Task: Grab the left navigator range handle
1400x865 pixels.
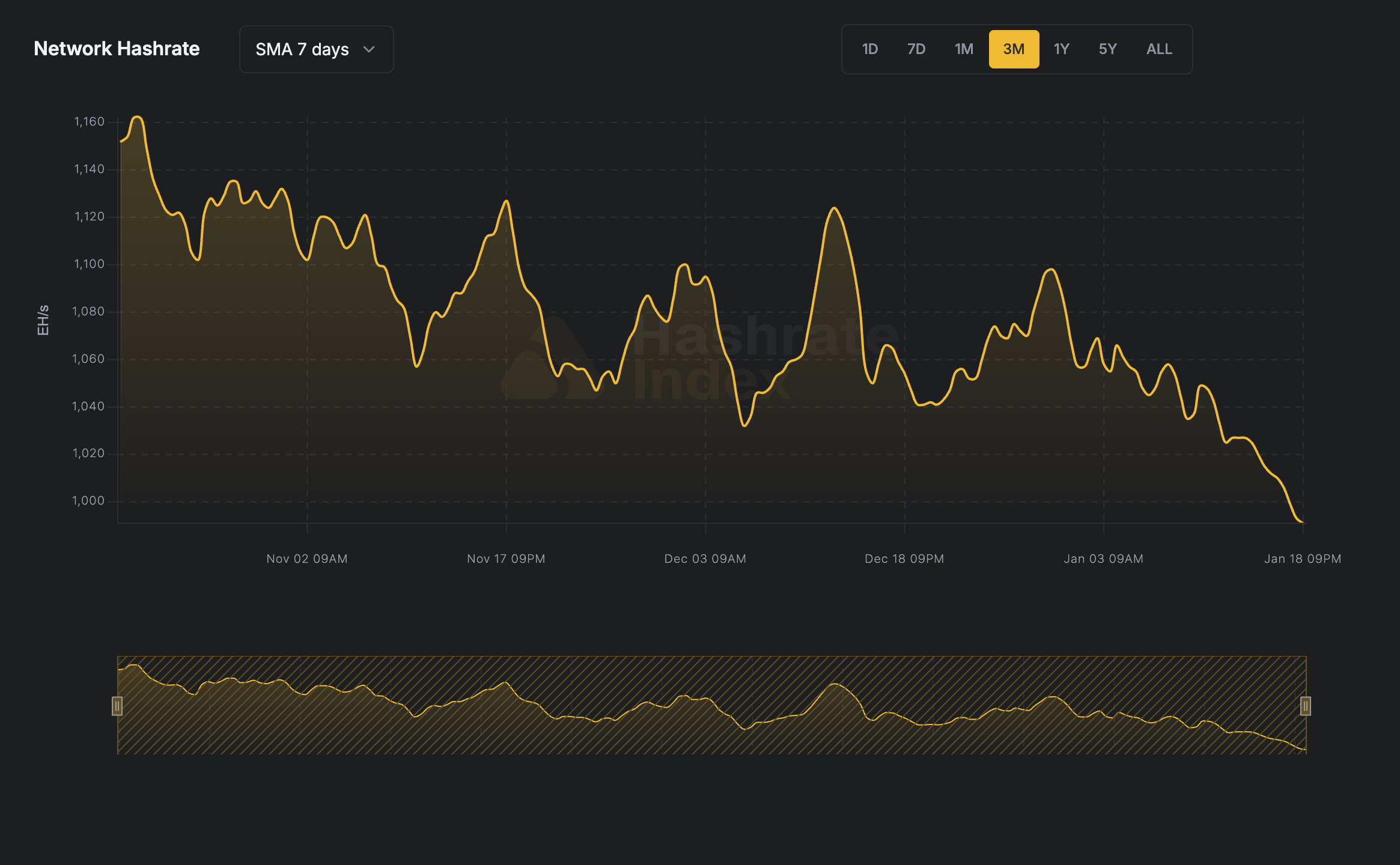Action: tap(117, 706)
